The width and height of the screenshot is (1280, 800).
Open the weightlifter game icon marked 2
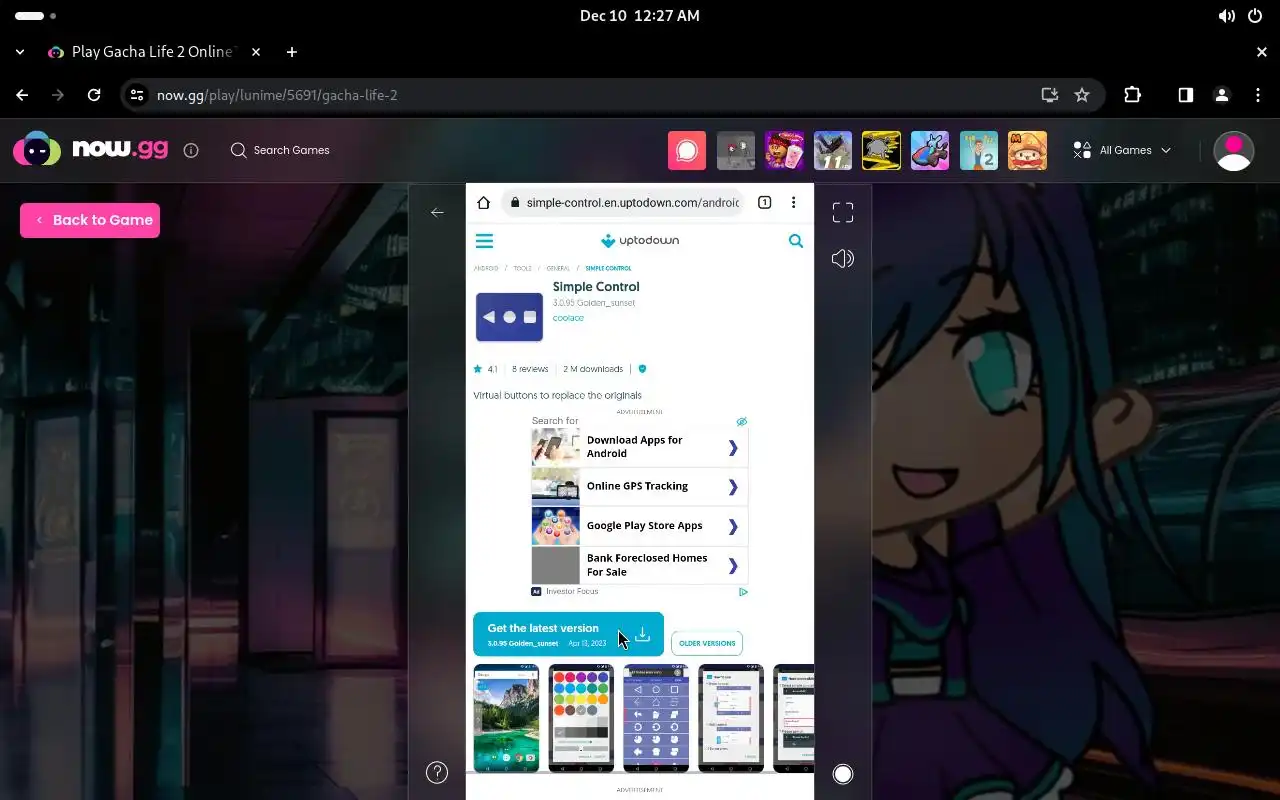[x=979, y=151]
